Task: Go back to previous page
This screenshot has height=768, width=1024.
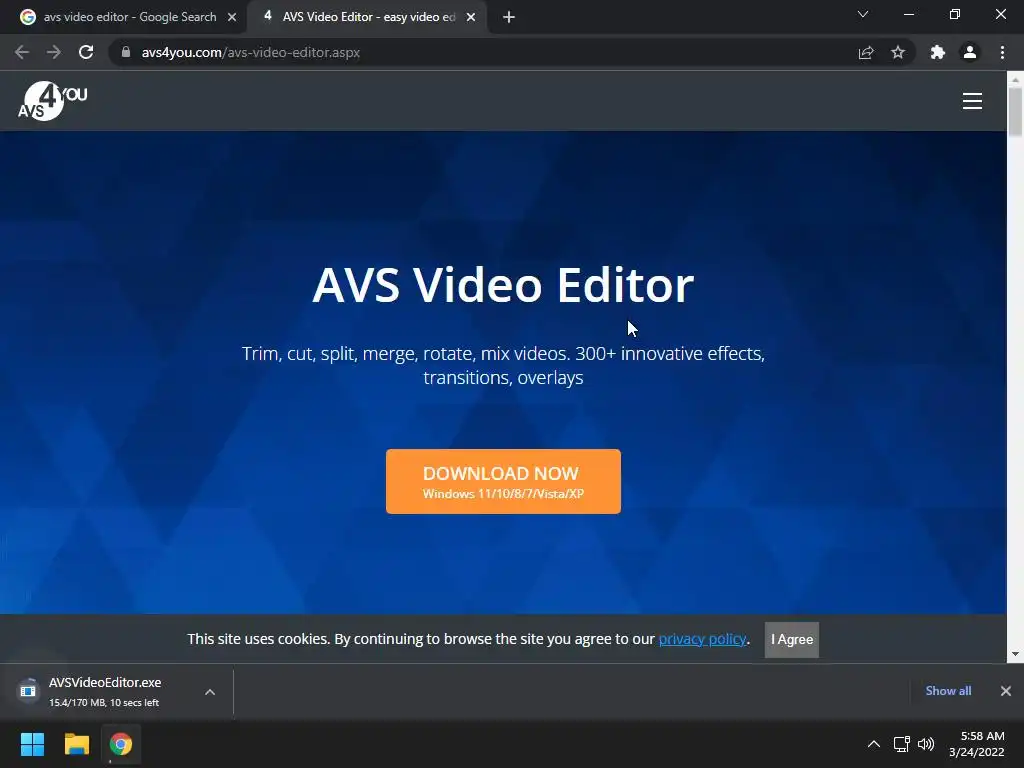Action: pos(22,52)
